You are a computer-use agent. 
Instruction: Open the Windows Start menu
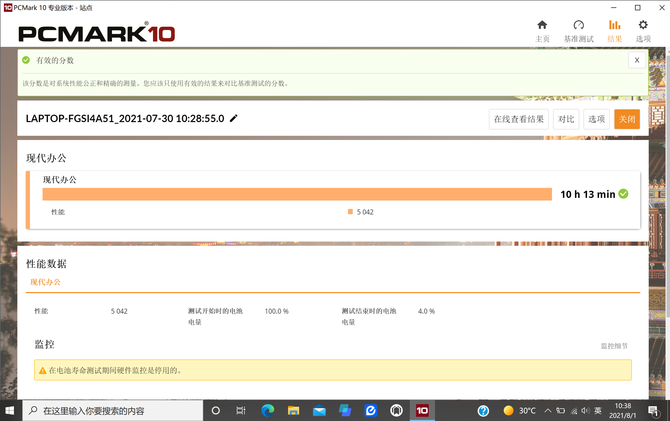pyautogui.click(x=9, y=411)
